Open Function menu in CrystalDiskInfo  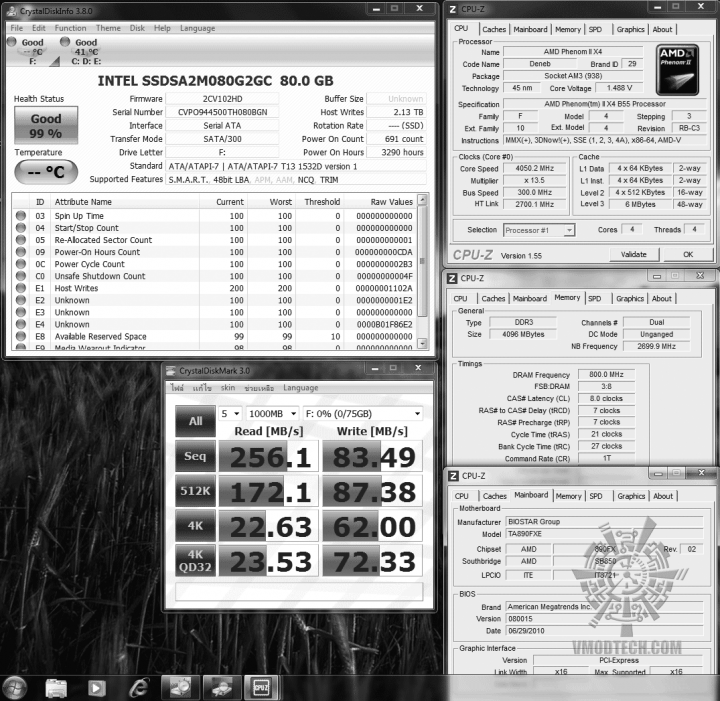[70, 28]
